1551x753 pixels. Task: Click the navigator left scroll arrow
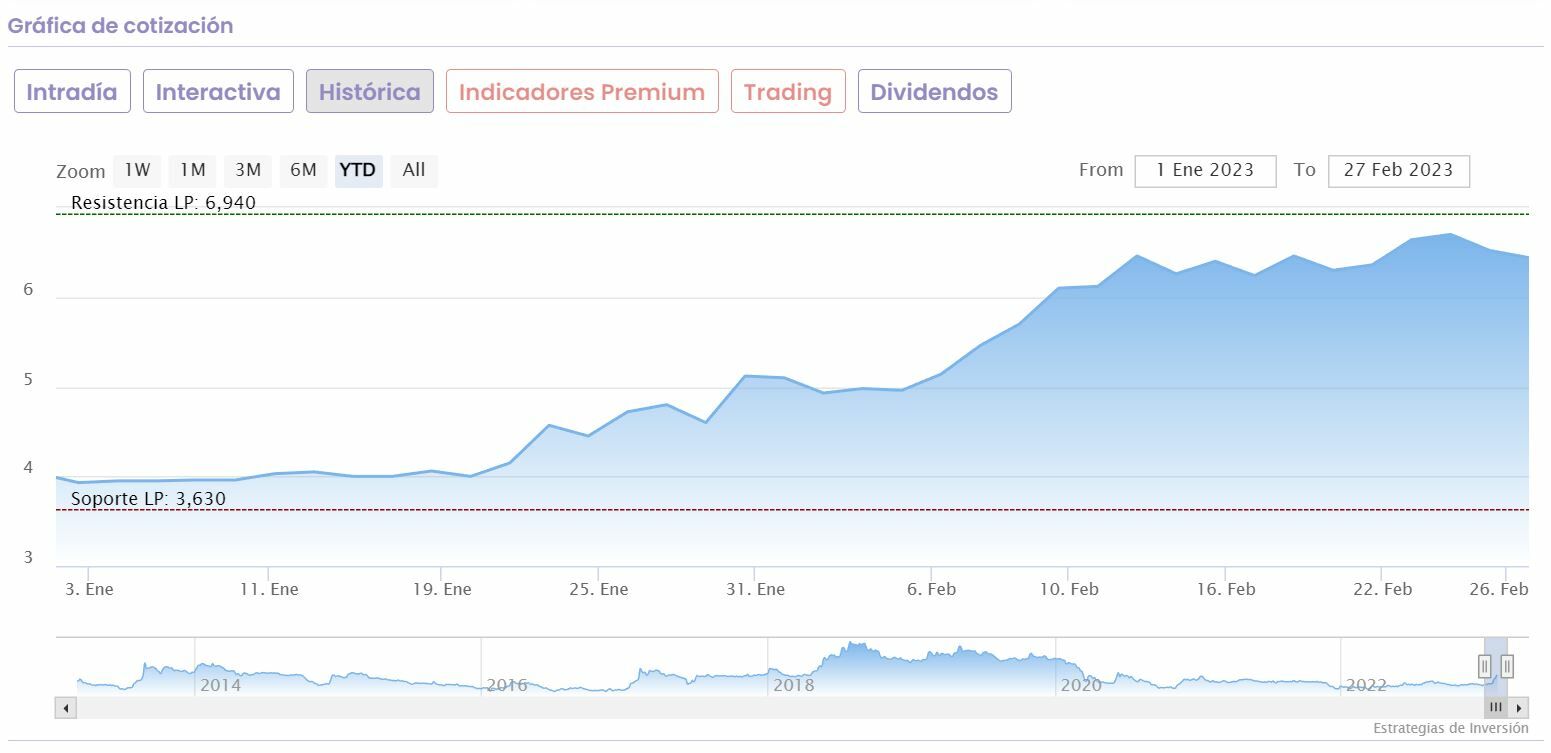pyautogui.click(x=66, y=708)
